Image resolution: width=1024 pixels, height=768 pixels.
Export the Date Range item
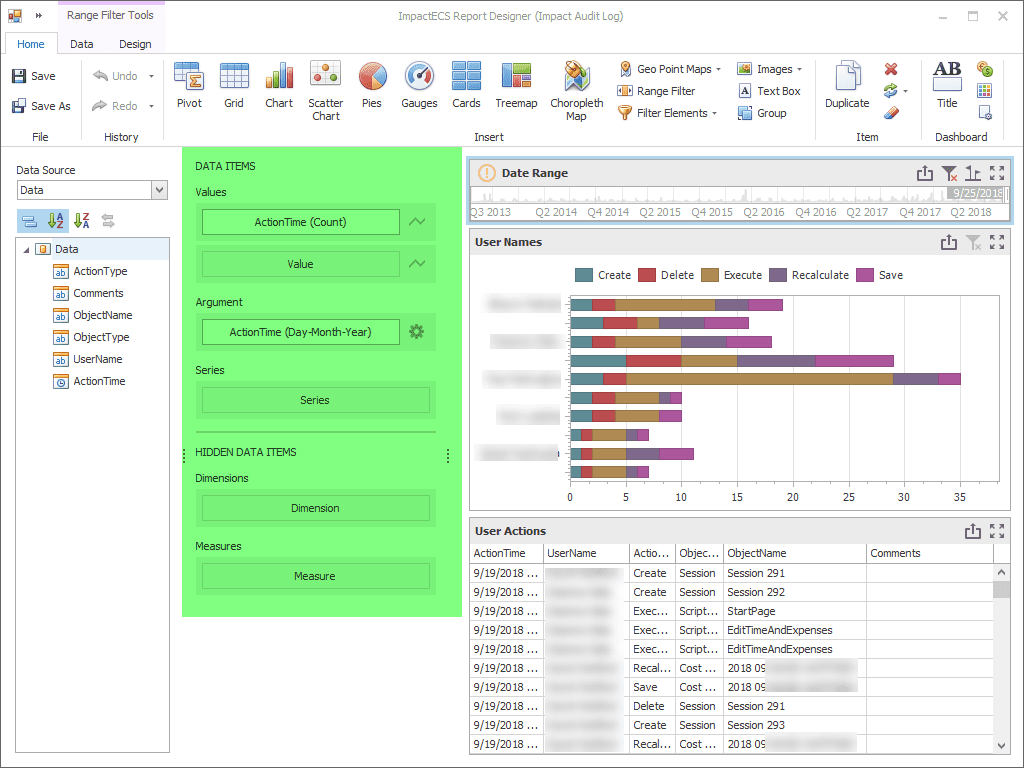[x=925, y=173]
